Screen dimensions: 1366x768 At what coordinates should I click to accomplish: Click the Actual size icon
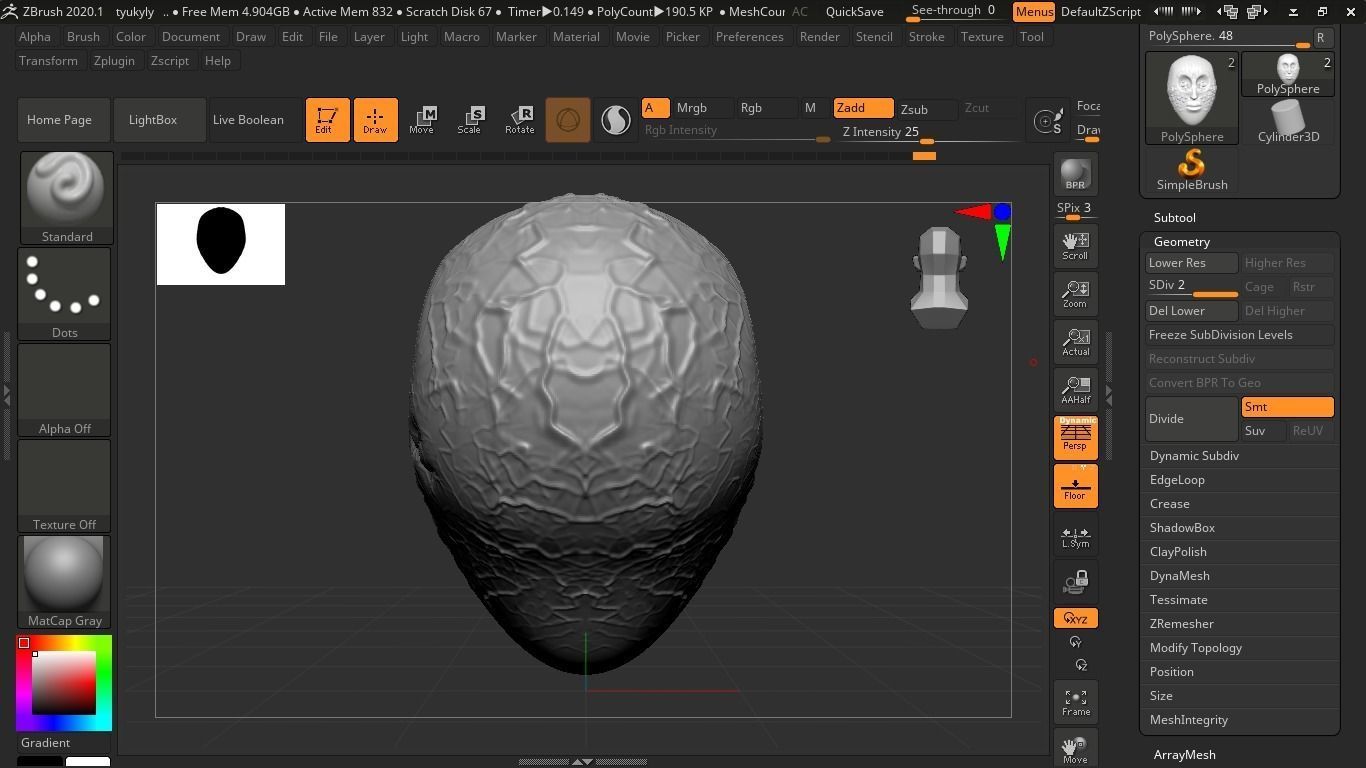click(x=1075, y=342)
